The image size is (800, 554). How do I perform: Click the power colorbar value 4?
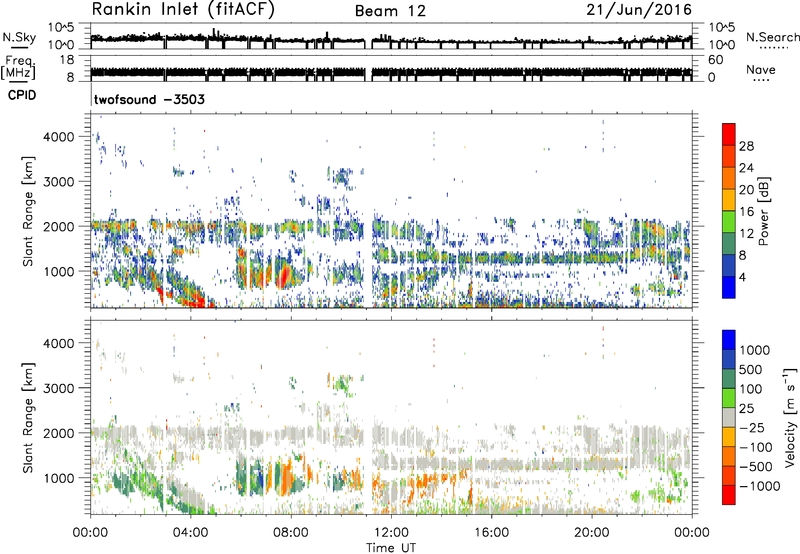point(742,277)
